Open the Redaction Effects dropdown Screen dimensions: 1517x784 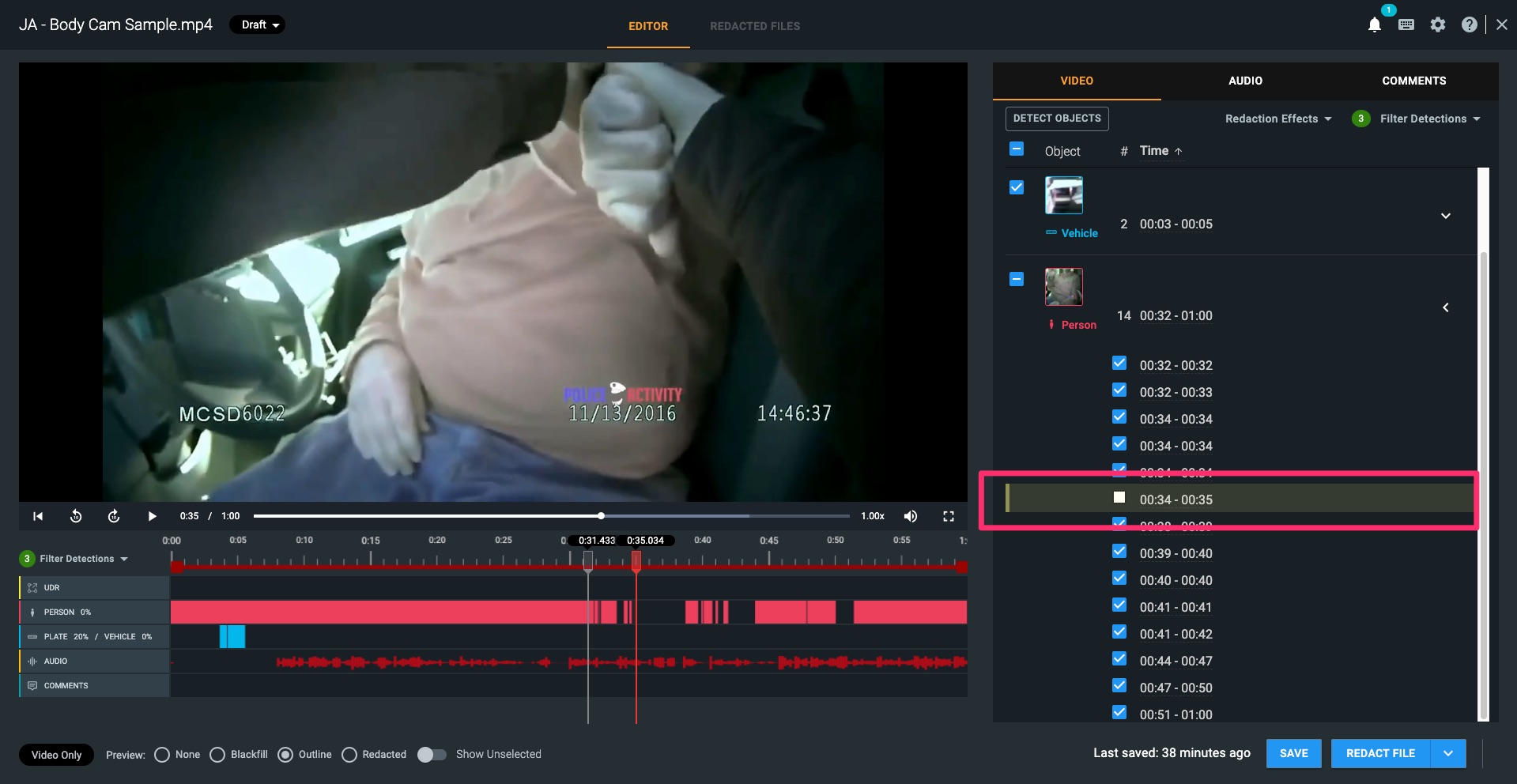coord(1277,119)
